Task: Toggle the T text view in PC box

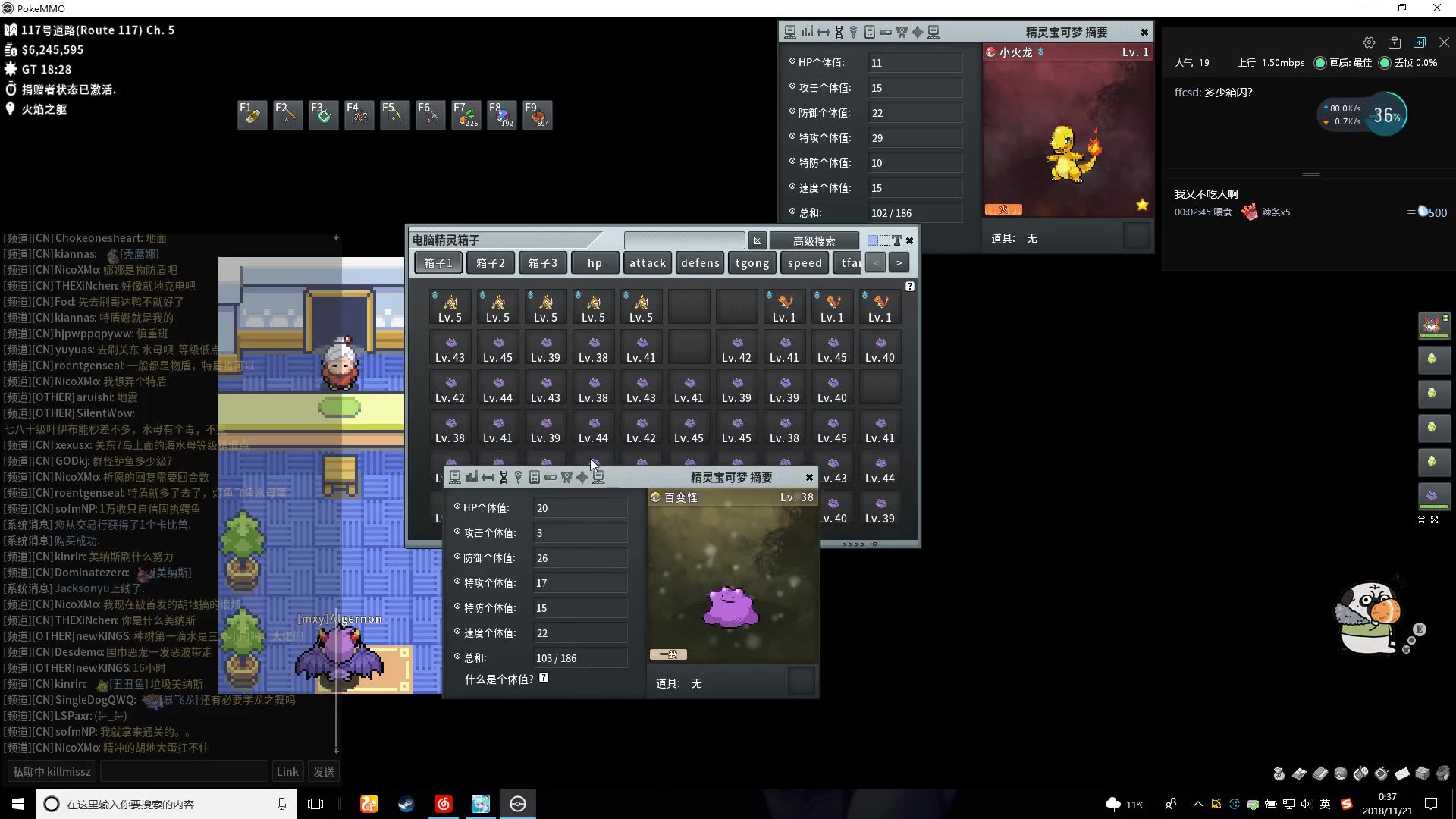Action: click(x=897, y=240)
